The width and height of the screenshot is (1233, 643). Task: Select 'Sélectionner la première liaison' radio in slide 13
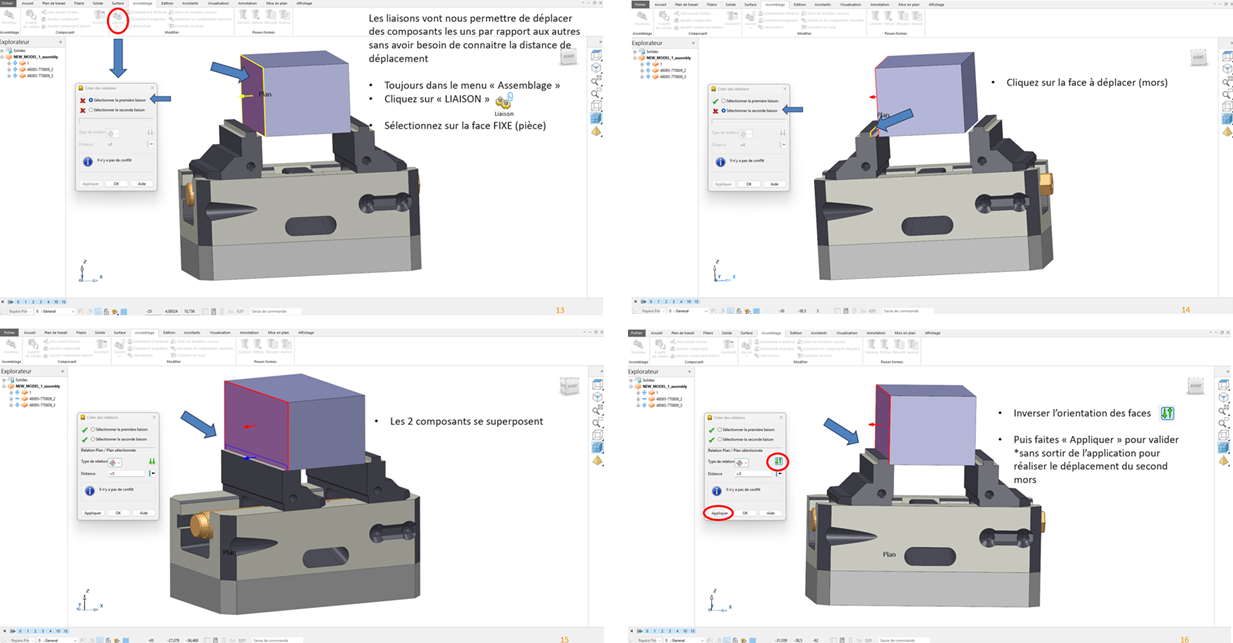point(91,100)
